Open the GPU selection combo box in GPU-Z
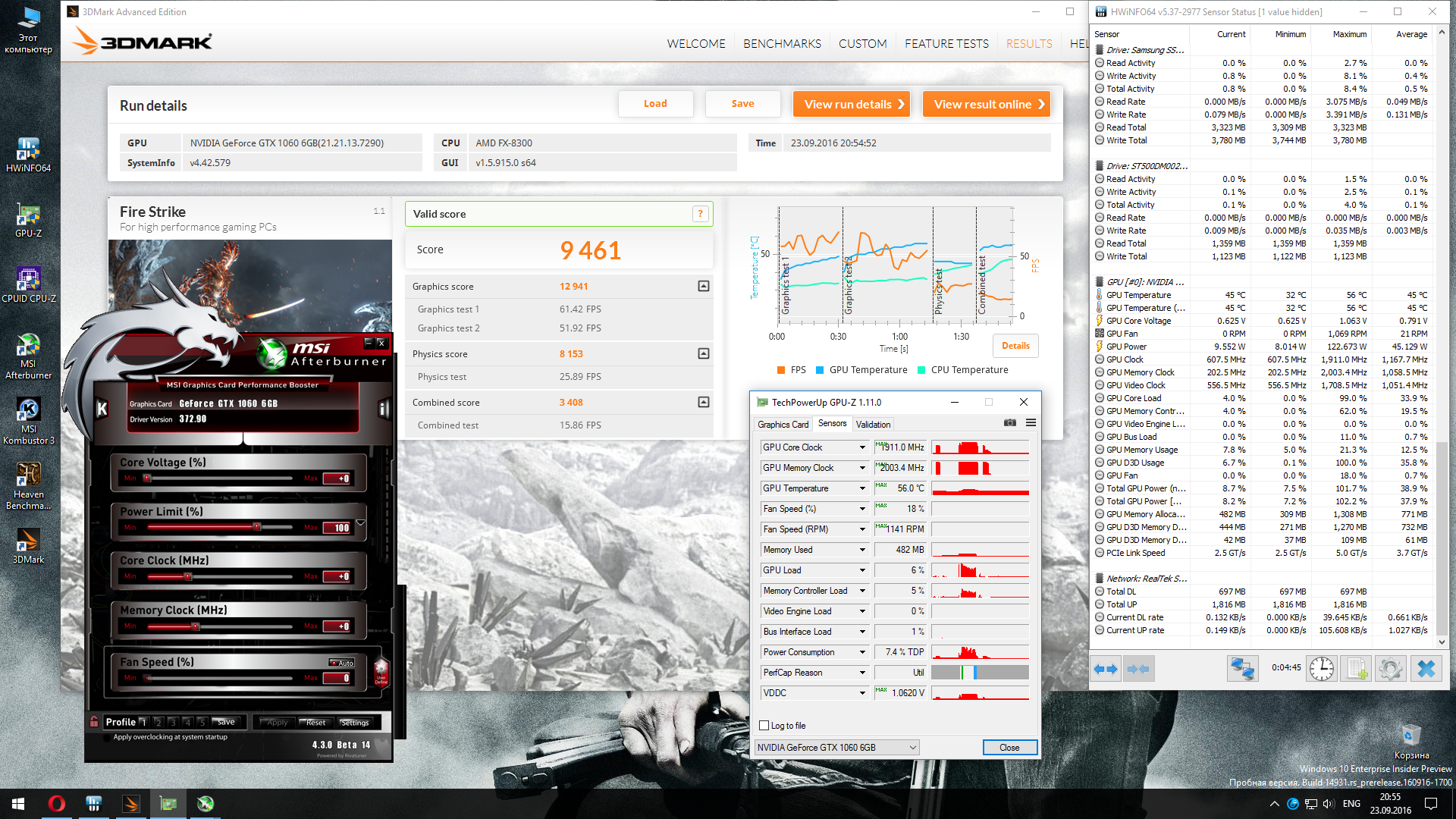Viewport: 1456px width, 819px height. pyautogui.click(x=837, y=748)
